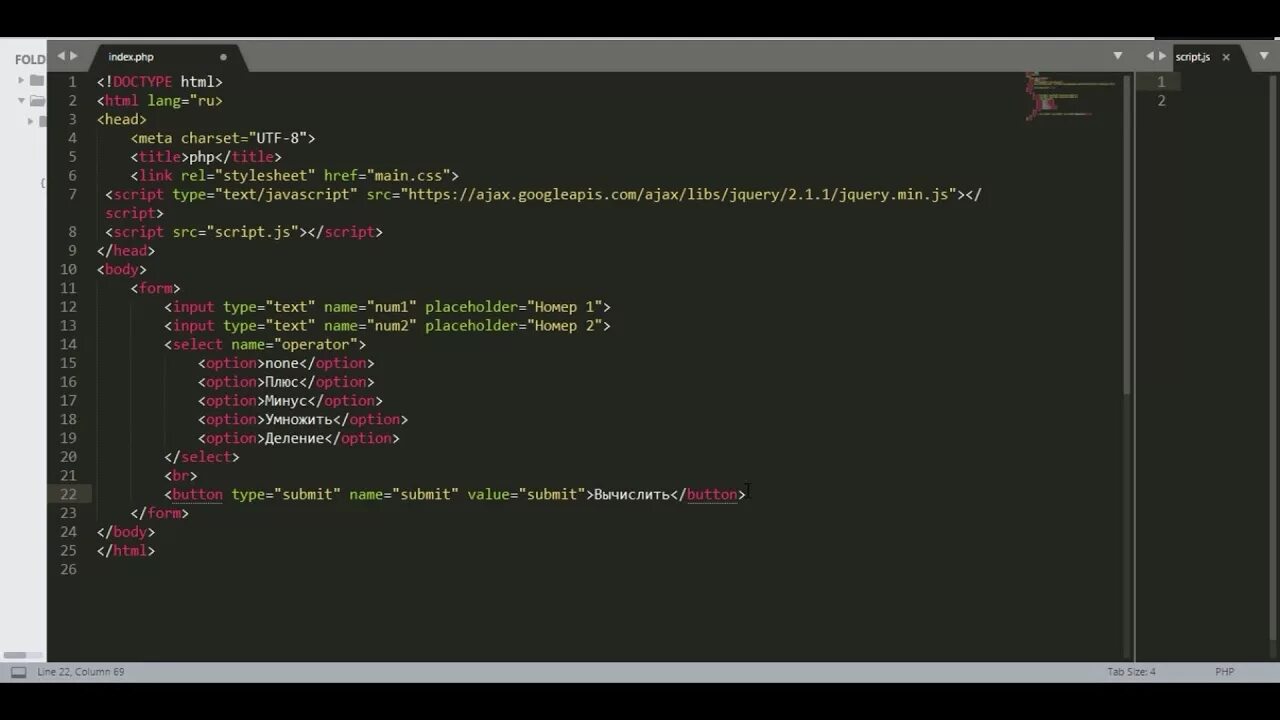
Task: Click the closing '</html>' tag
Action: (126, 551)
